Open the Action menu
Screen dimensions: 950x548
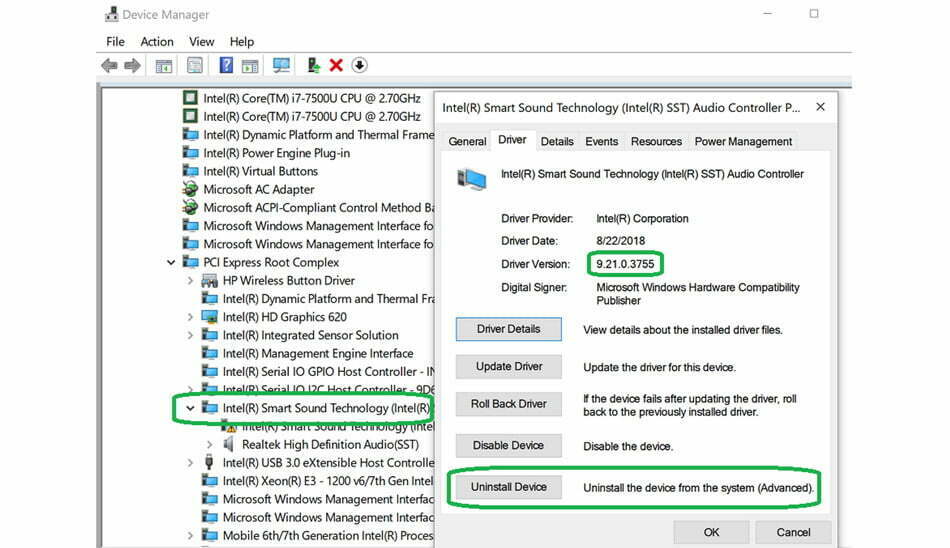157,42
